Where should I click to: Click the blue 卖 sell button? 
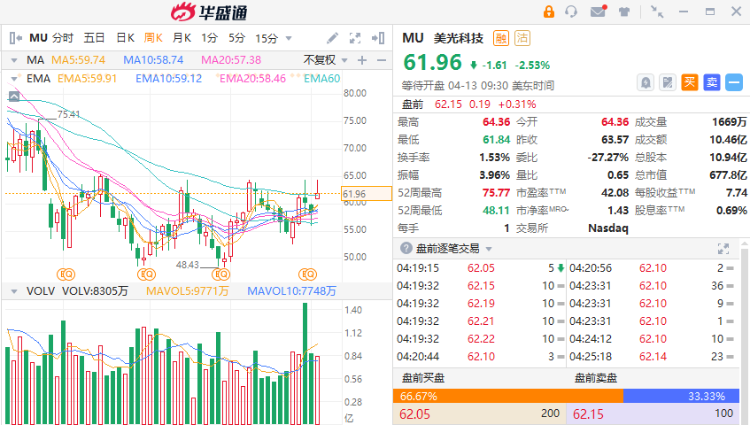click(712, 82)
